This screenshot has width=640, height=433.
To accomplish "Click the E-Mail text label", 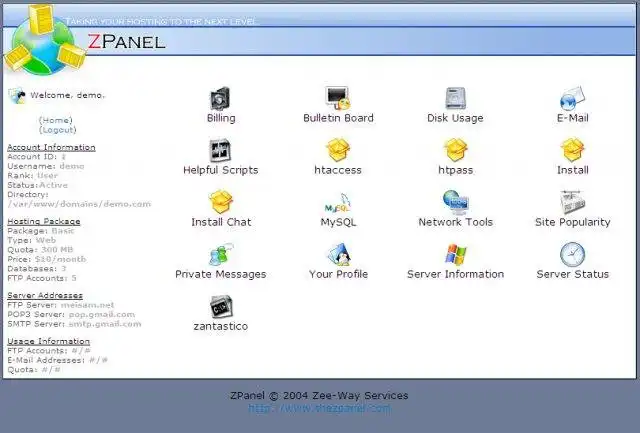I will (x=572, y=118).
